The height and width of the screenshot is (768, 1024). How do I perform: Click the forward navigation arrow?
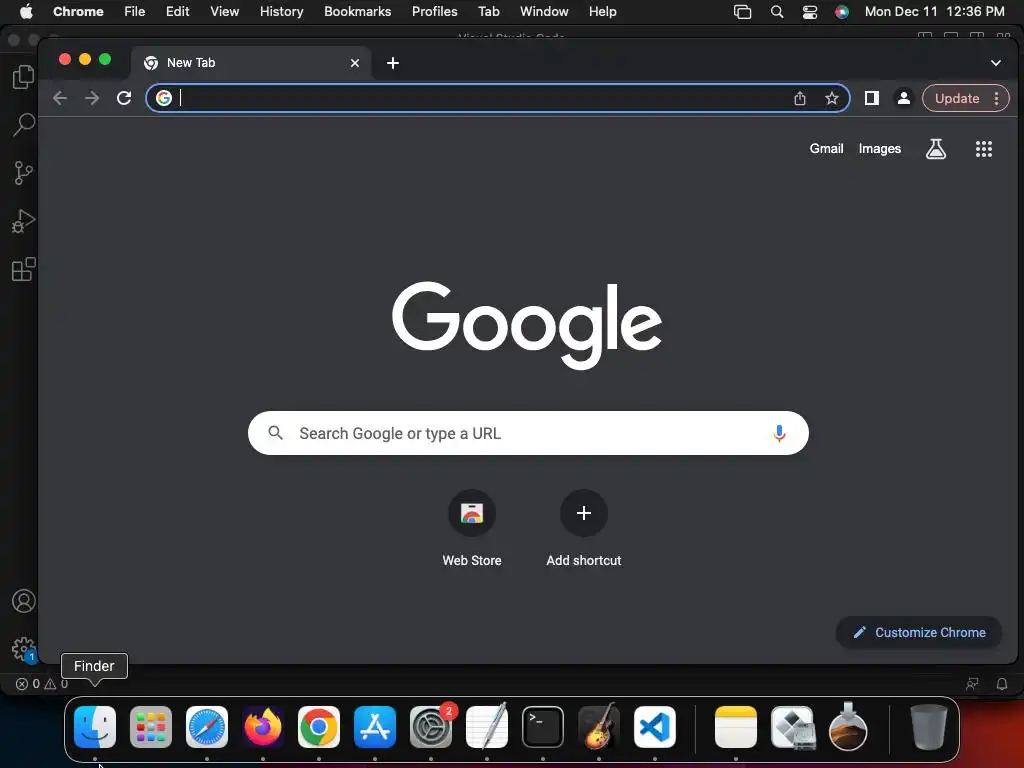[x=92, y=99]
